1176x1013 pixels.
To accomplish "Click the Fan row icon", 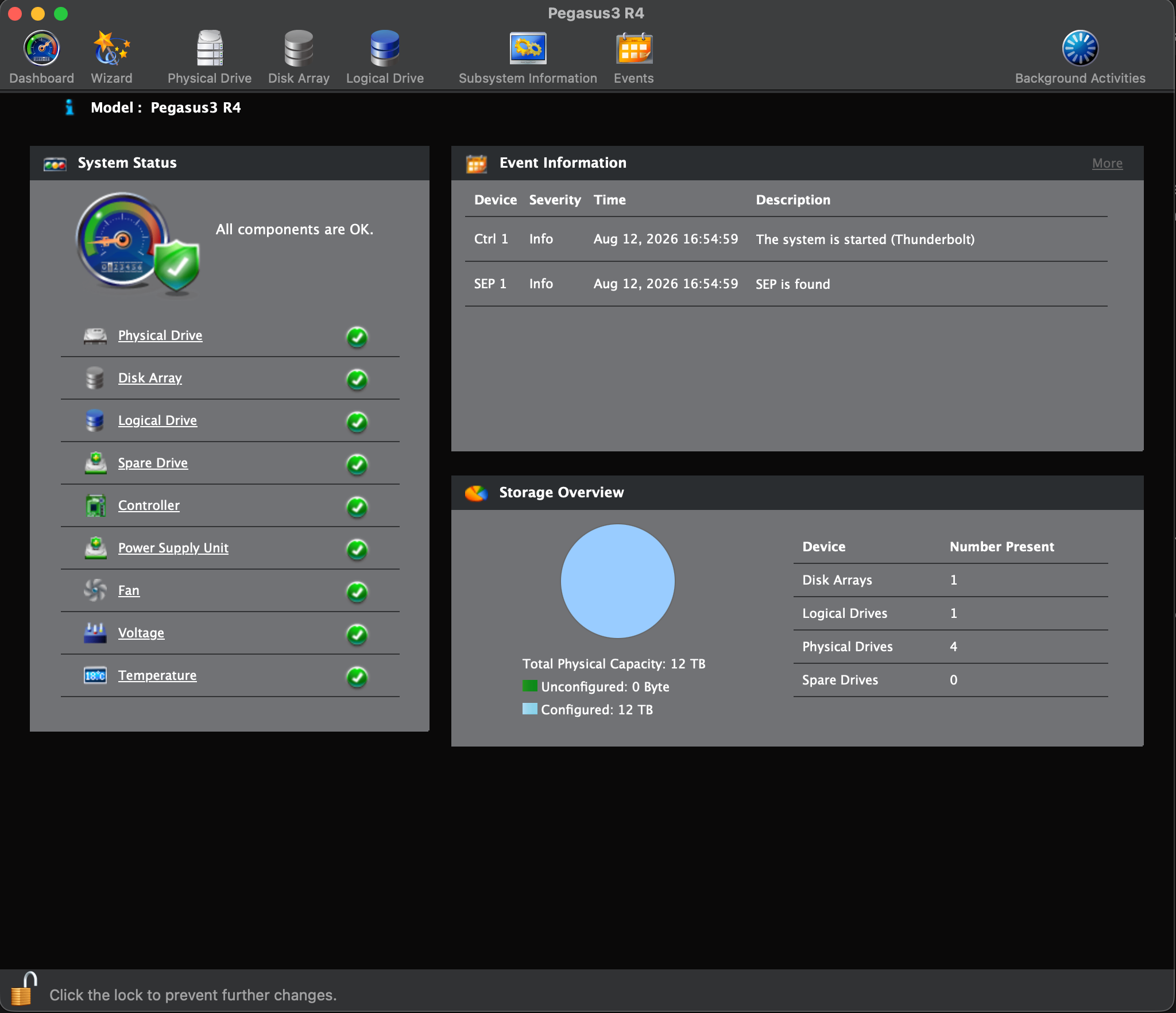I will 95,590.
